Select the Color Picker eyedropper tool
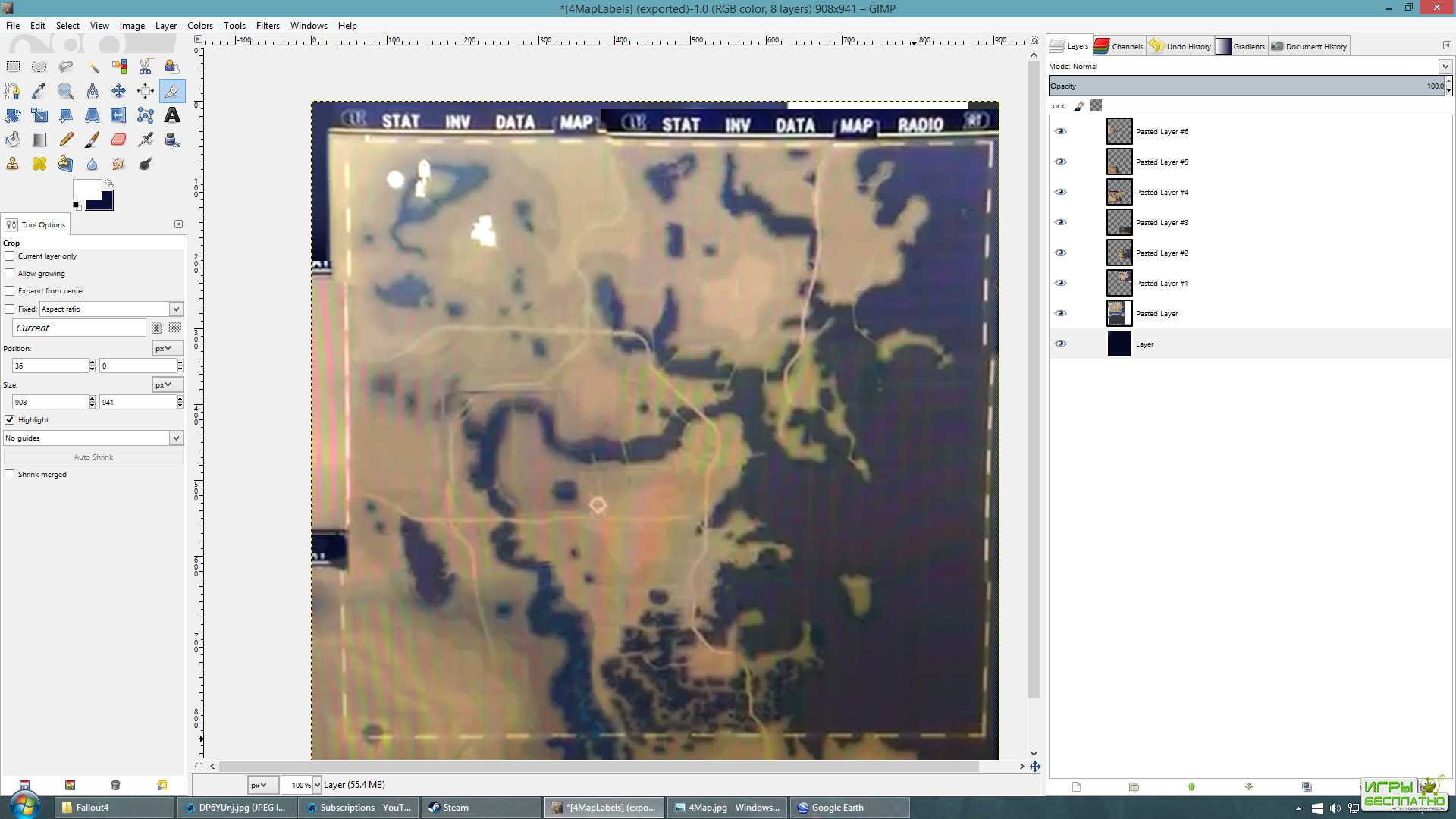This screenshot has width=1456, height=819. 39,91
